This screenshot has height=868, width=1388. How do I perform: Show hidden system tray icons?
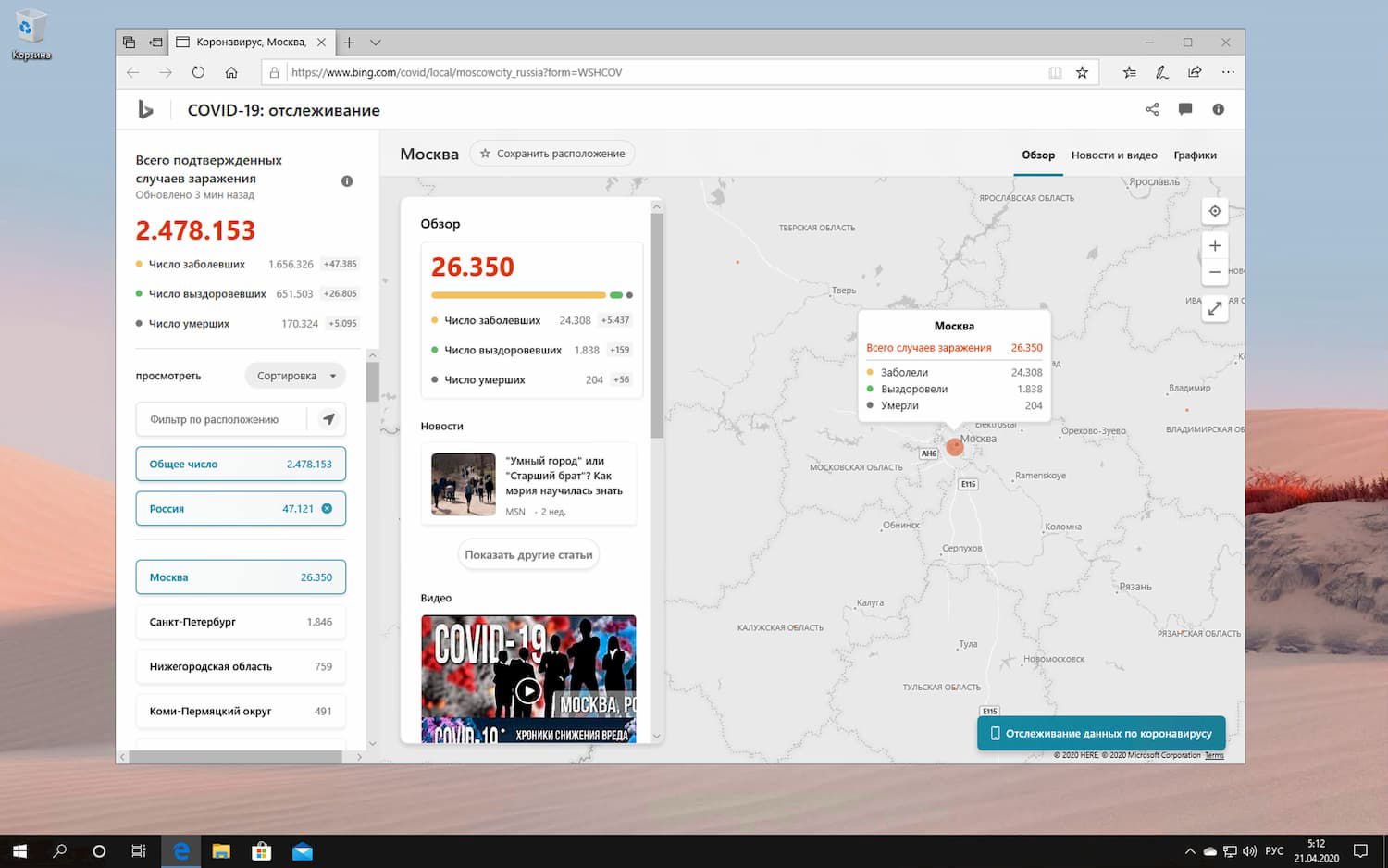[1190, 851]
